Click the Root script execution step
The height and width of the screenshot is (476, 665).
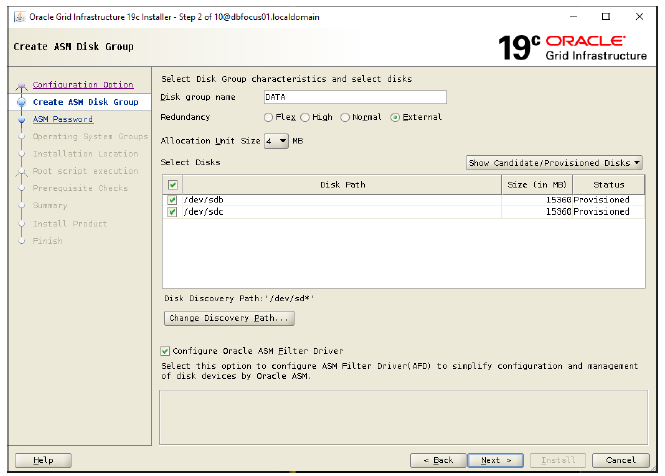click(x=86, y=171)
